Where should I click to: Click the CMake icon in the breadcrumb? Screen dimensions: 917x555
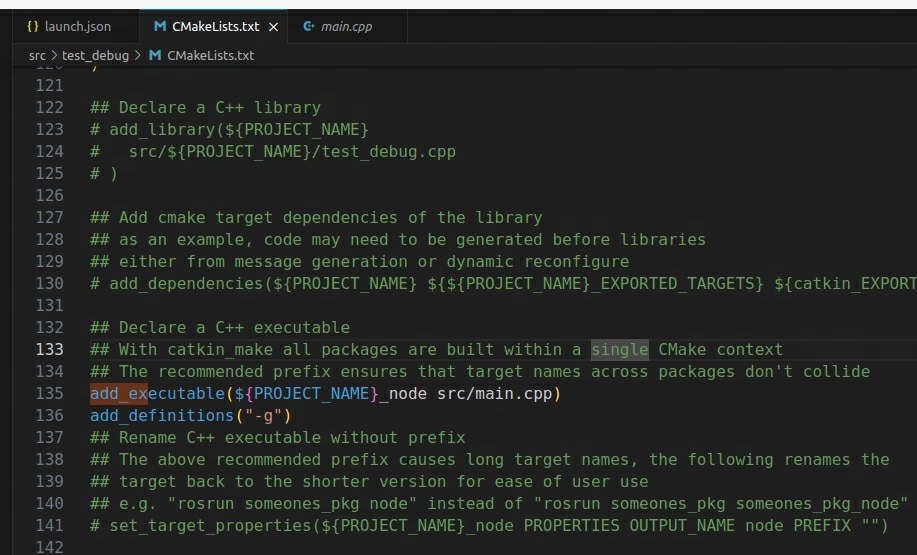pyautogui.click(x=155, y=56)
